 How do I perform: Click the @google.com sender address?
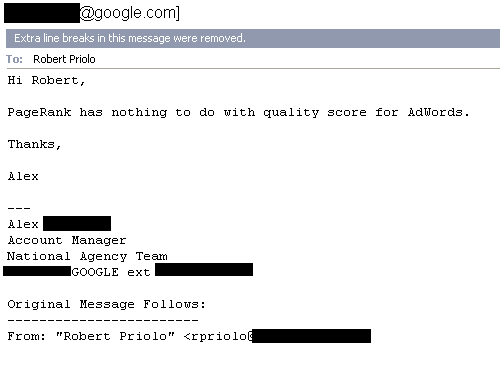pos(130,13)
